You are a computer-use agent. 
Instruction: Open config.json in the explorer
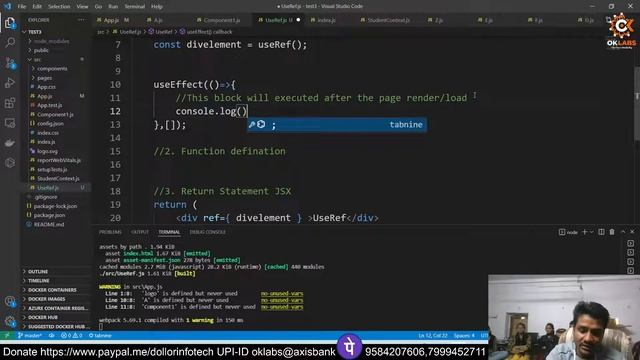click(x=50, y=123)
